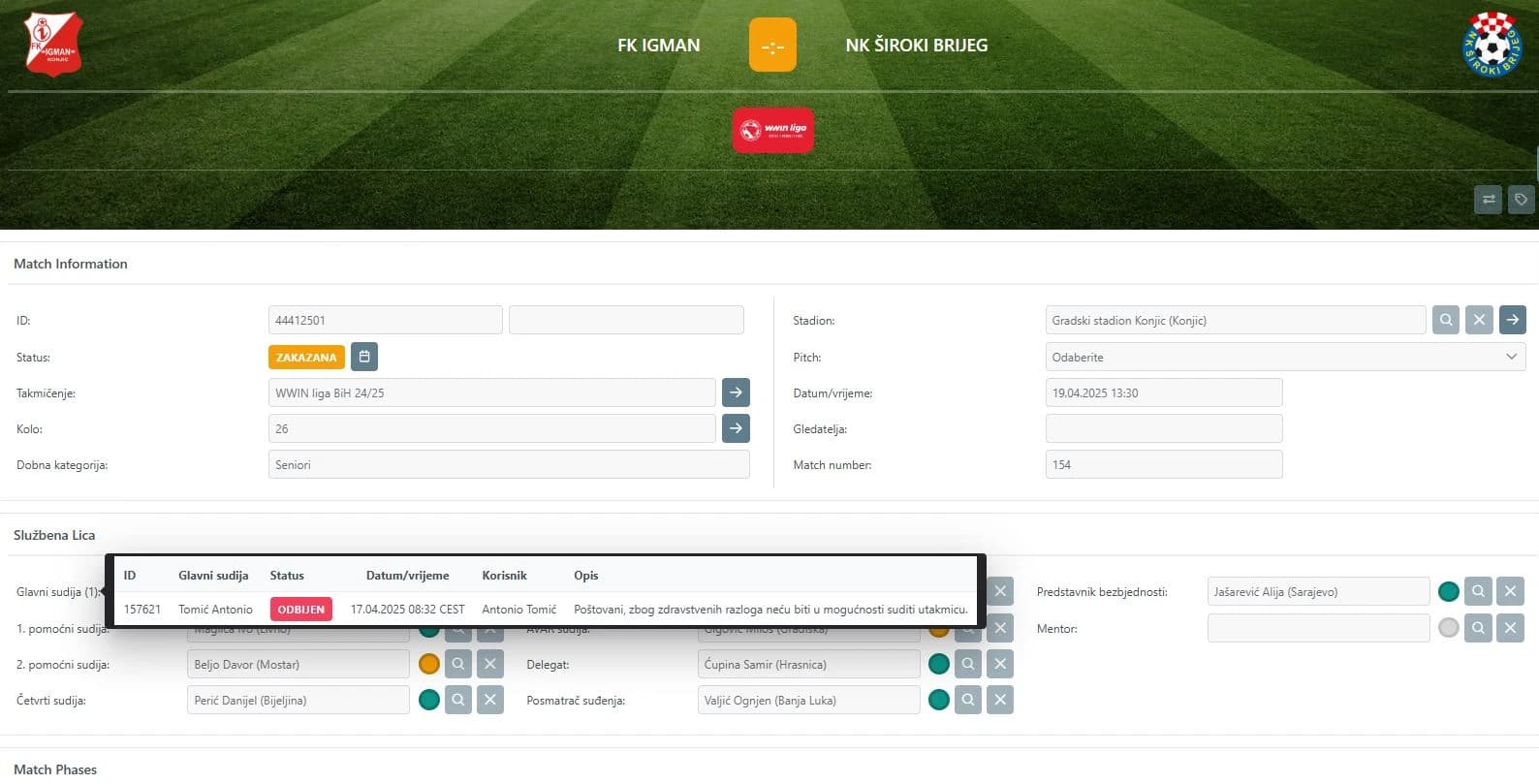Click the 'Match Information' section heading

pyautogui.click(x=71, y=264)
